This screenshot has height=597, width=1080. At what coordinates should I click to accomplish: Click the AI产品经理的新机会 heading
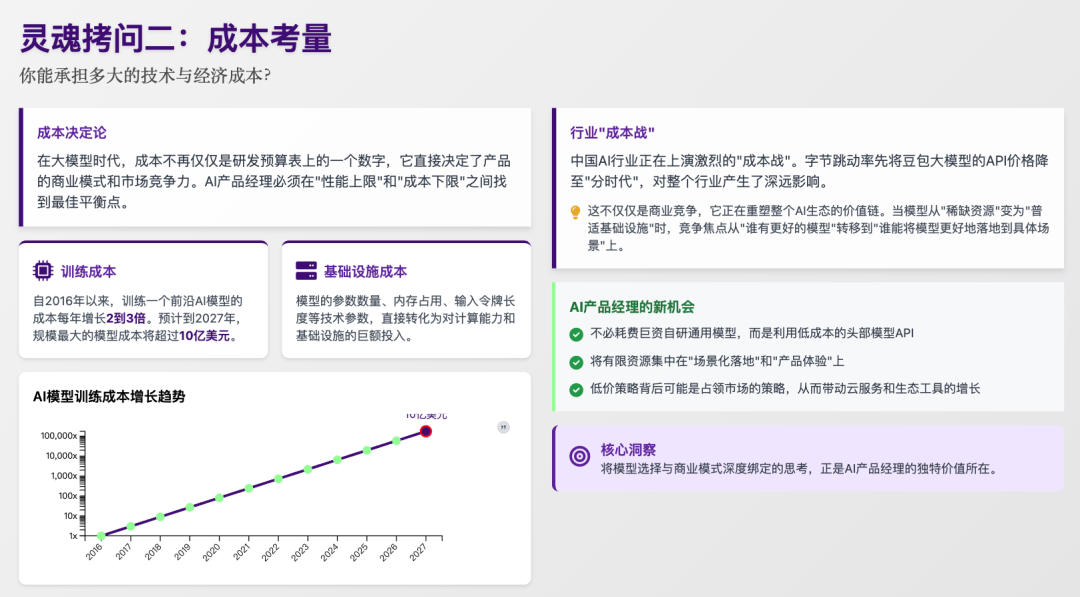coord(632,307)
